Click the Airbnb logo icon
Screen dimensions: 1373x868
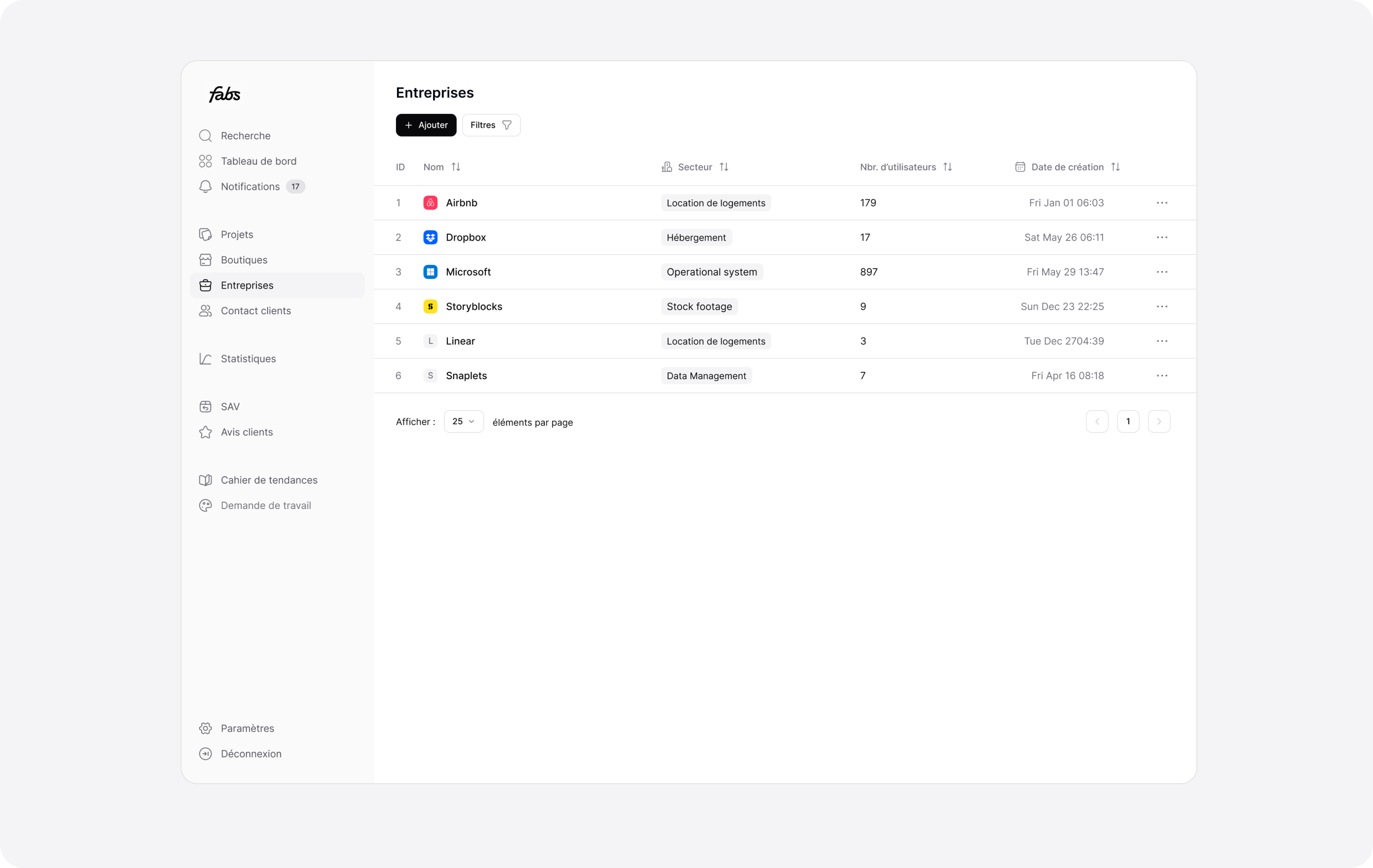point(431,203)
